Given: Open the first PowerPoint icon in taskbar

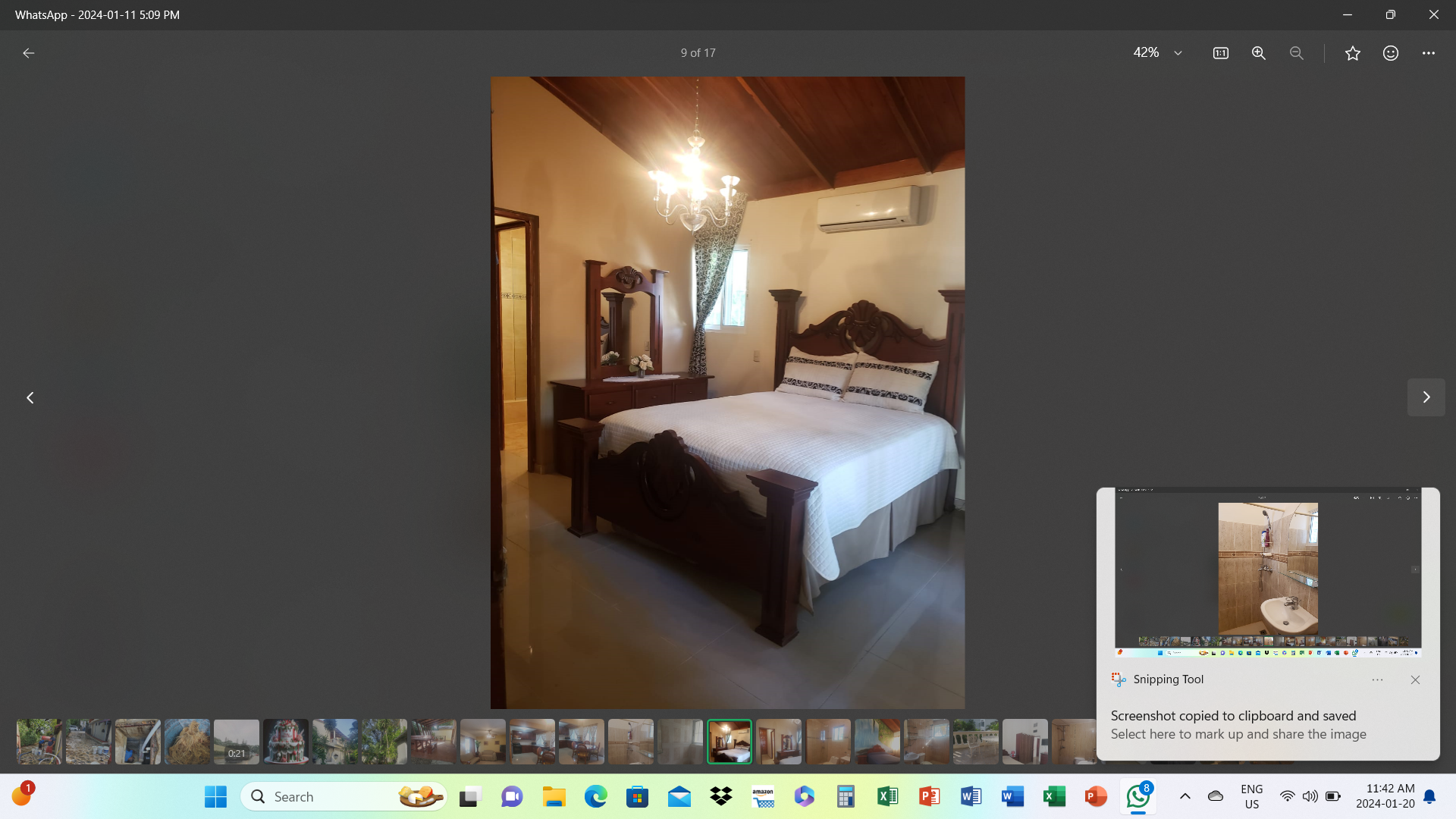Looking at the screenshot, I should coord(930,797).
